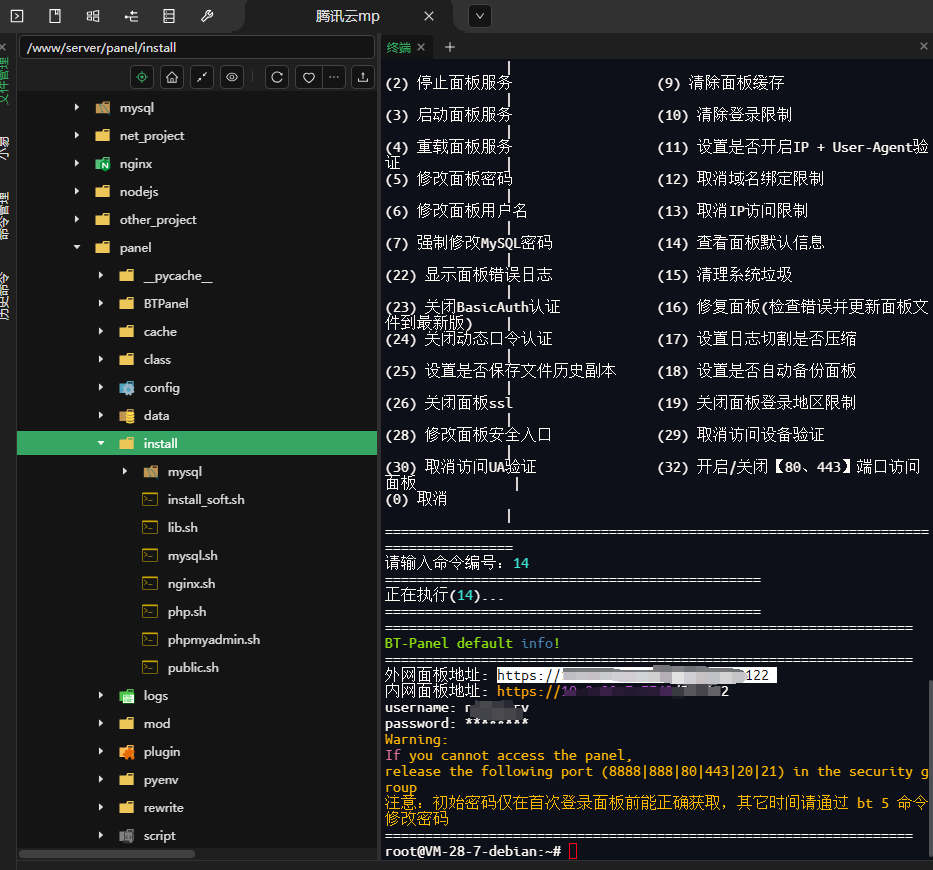Expand the nodejs folder
933x870 pixels.
(x=77, y=191)
